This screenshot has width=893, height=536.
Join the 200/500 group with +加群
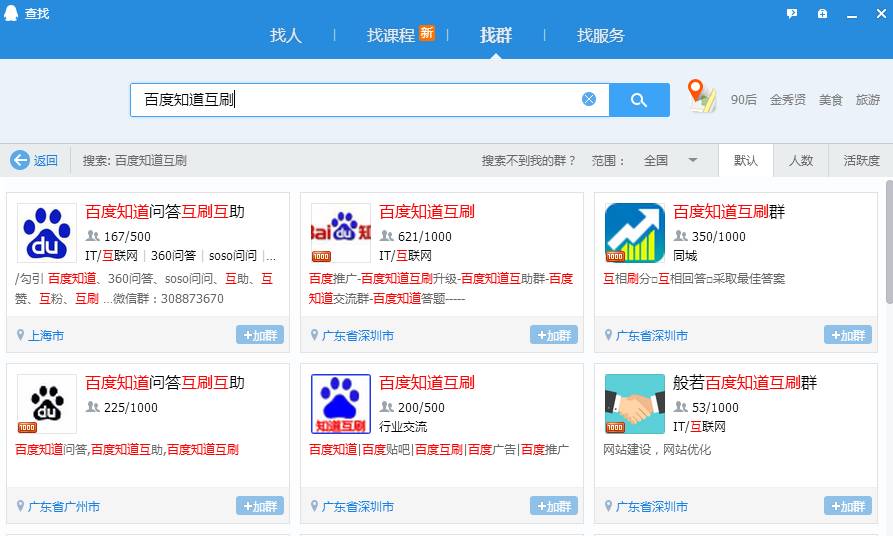[554, 506]
